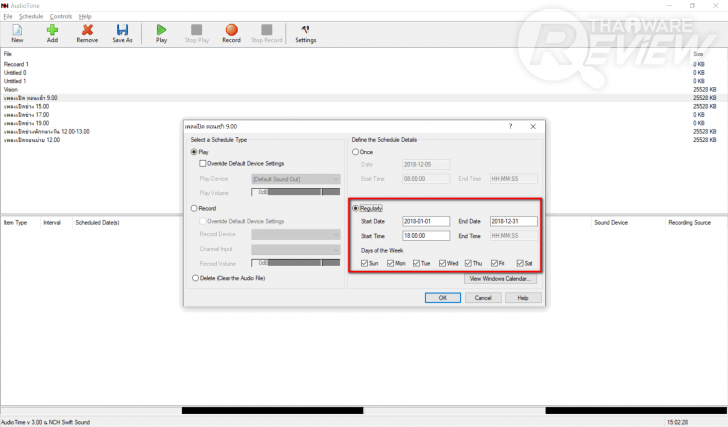Click the Cancel button
The image size is (728, 427).
point(483,298)
